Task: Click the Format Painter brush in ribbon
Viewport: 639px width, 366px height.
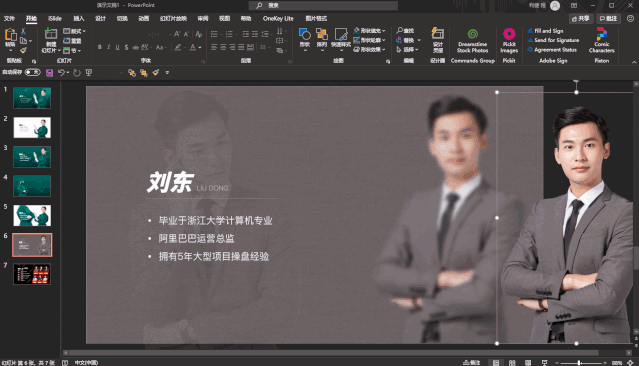Action: pyautogui.click(x=23, y=50)
